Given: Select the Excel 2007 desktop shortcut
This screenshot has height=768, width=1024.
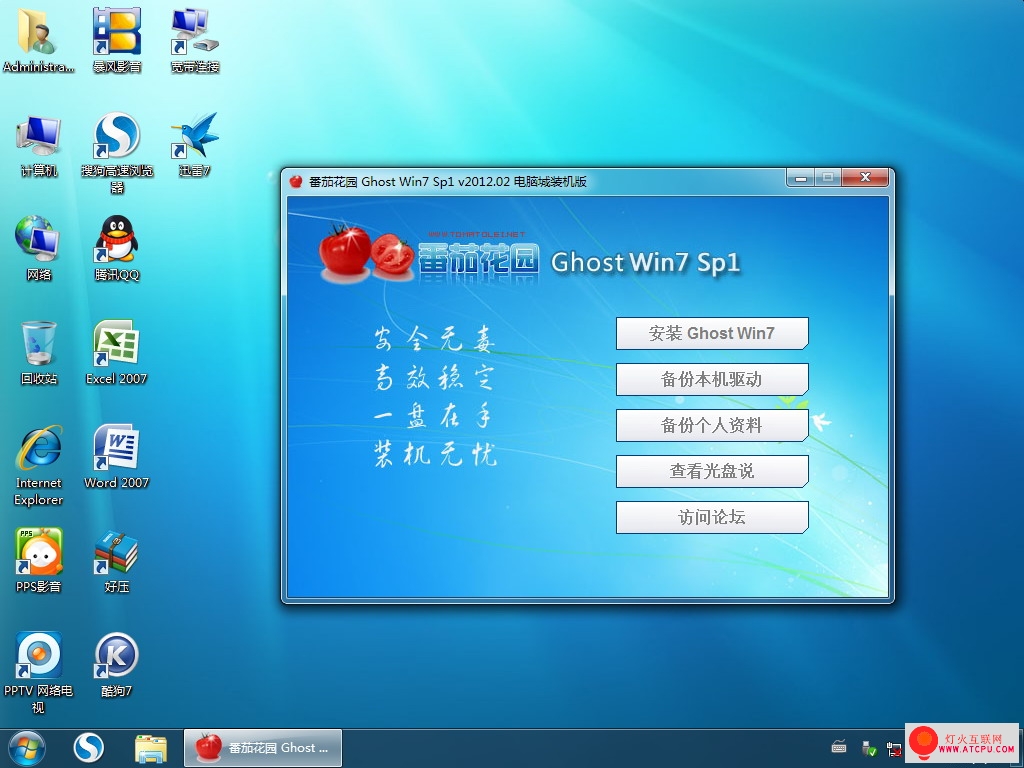Looking at the screenshot, I should (117, 353).
